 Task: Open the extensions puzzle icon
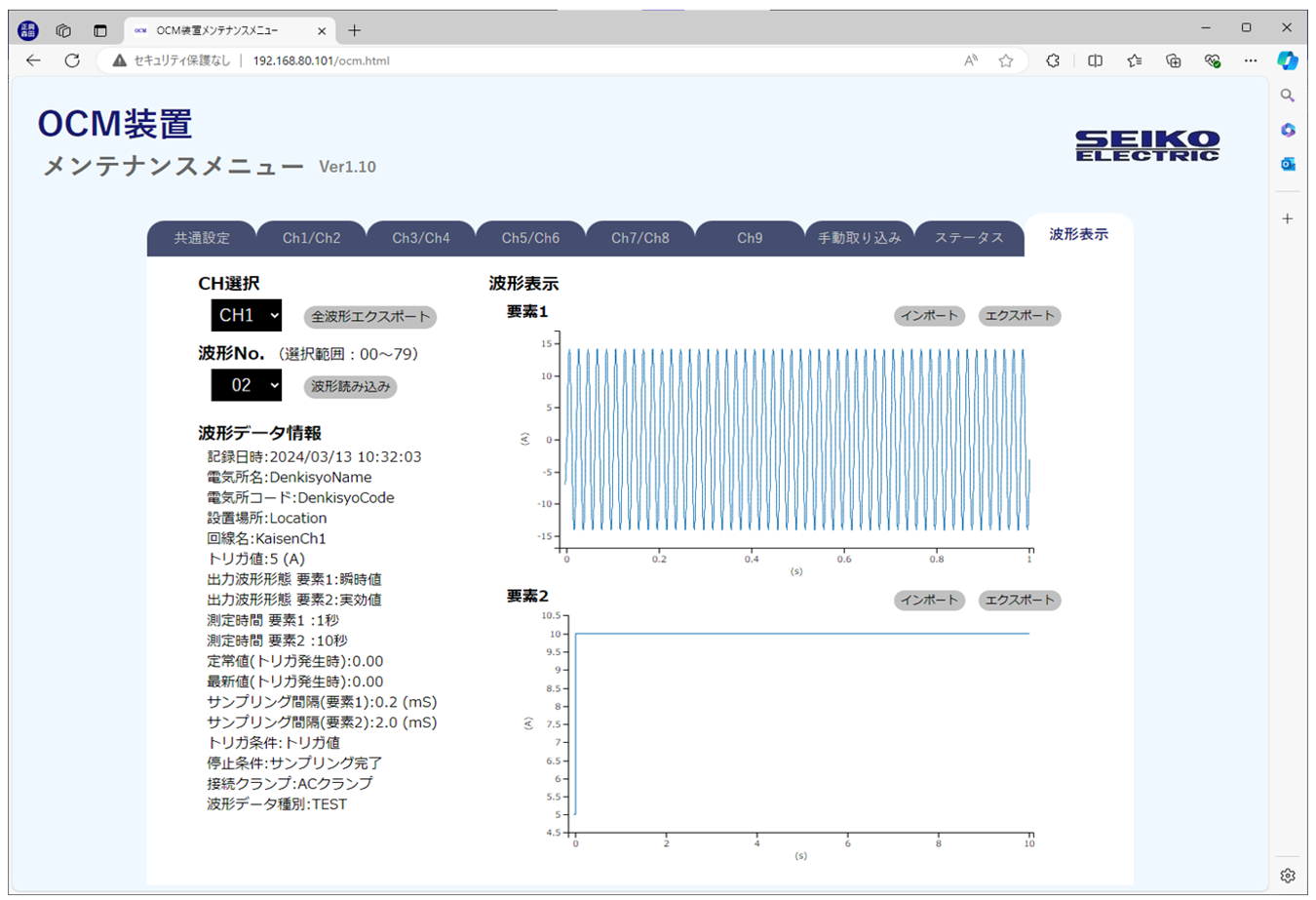(x=1053, y=60)
